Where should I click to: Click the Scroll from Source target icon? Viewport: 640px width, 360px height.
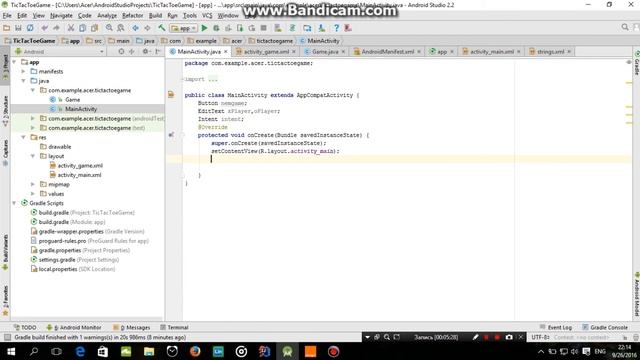coord(121,52)
